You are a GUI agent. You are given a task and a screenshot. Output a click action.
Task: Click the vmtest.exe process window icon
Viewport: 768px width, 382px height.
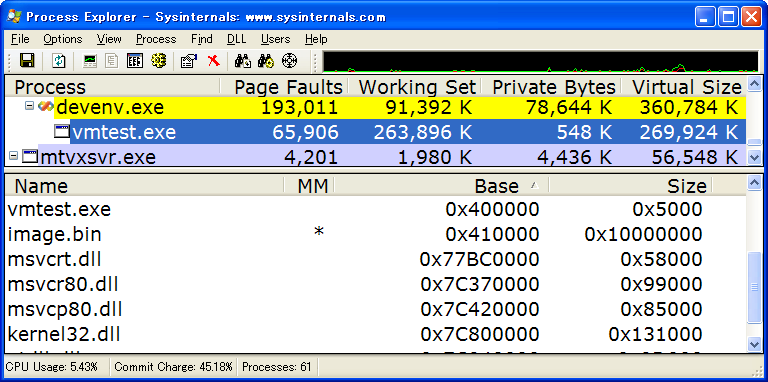61,131
